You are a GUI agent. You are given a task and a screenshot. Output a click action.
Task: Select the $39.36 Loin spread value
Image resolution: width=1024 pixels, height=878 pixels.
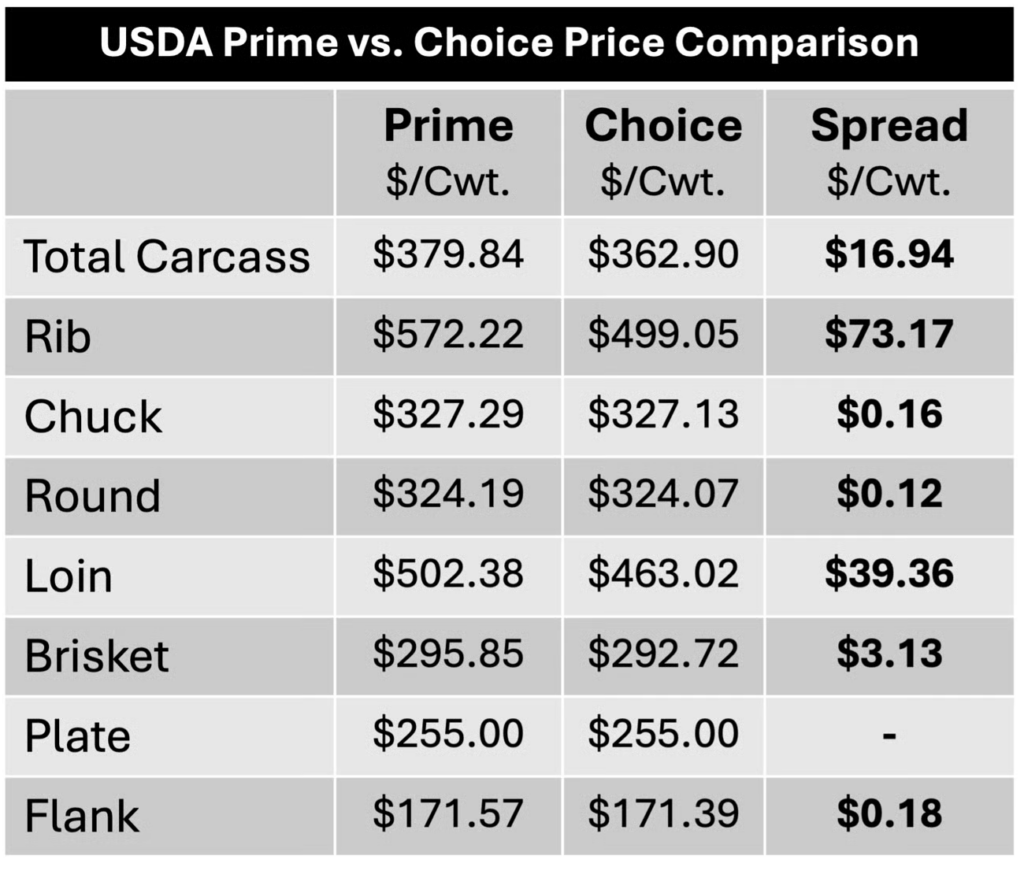click(889, 574)
